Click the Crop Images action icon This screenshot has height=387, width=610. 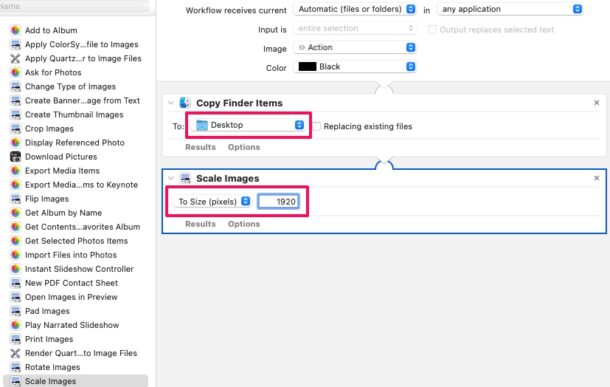(15, 129)
